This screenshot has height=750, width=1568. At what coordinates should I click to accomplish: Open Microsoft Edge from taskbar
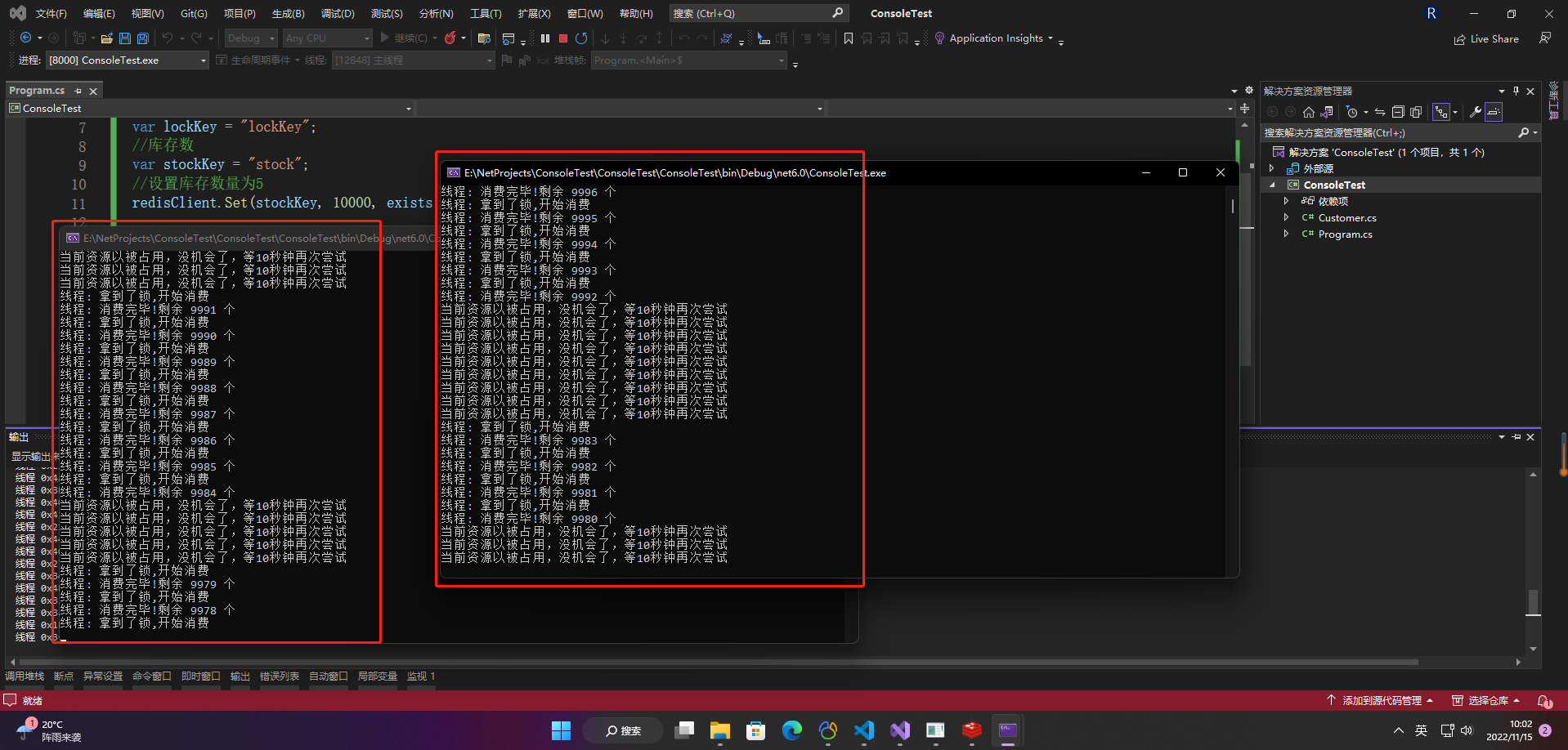pyautogui.click(x=791, y=730)
